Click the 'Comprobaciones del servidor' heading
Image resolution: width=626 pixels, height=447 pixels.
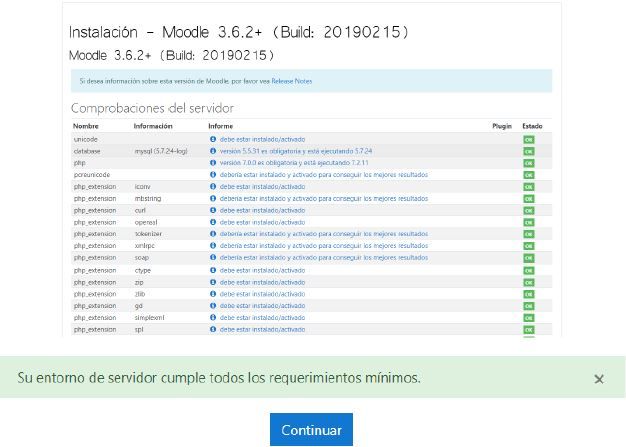click(x=152, y=108)
